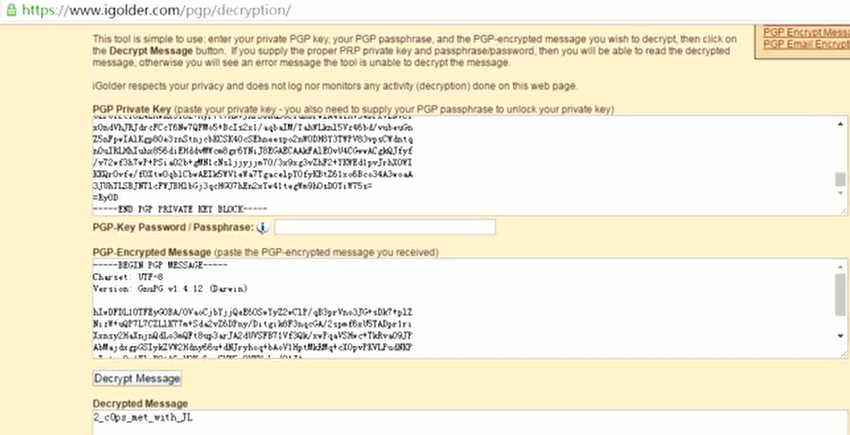The image size is (850, 435).
Task: Click the 'PGP-Encrypted Message' label
Action: tap(152, 253)
